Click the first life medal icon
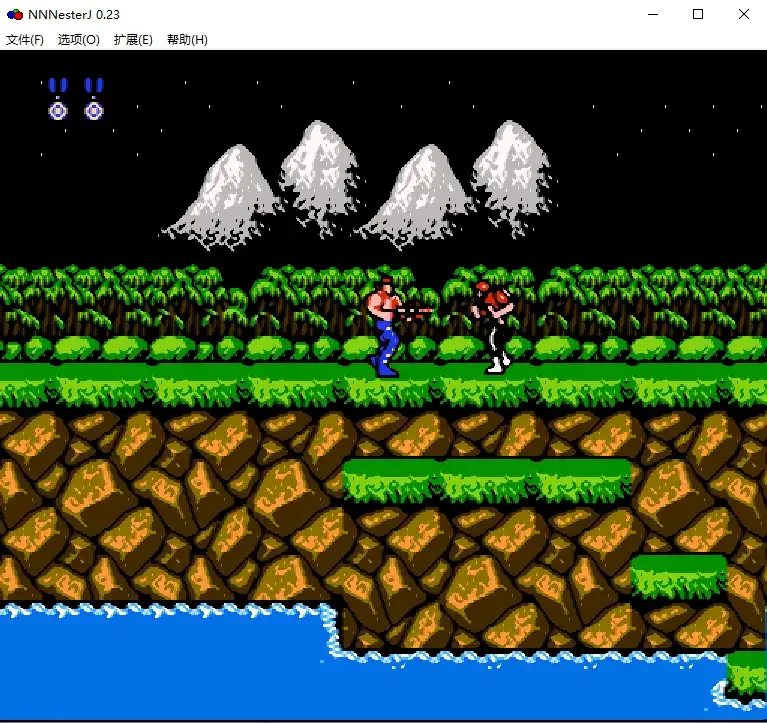The image size is (767, 723). coord(58,99)
